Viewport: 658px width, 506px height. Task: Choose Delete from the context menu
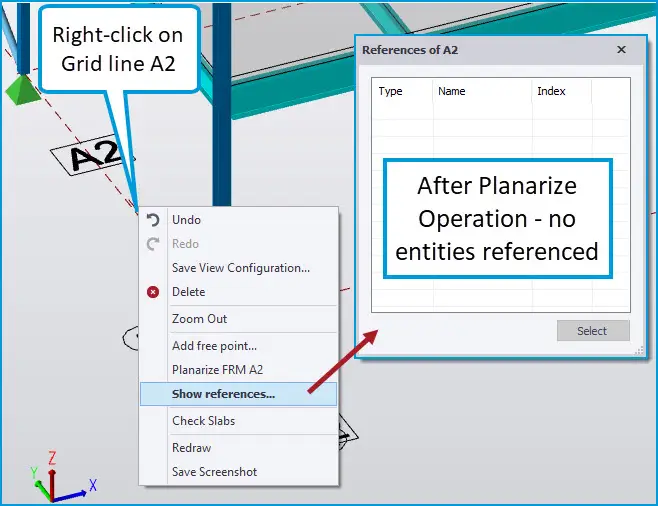238,292
